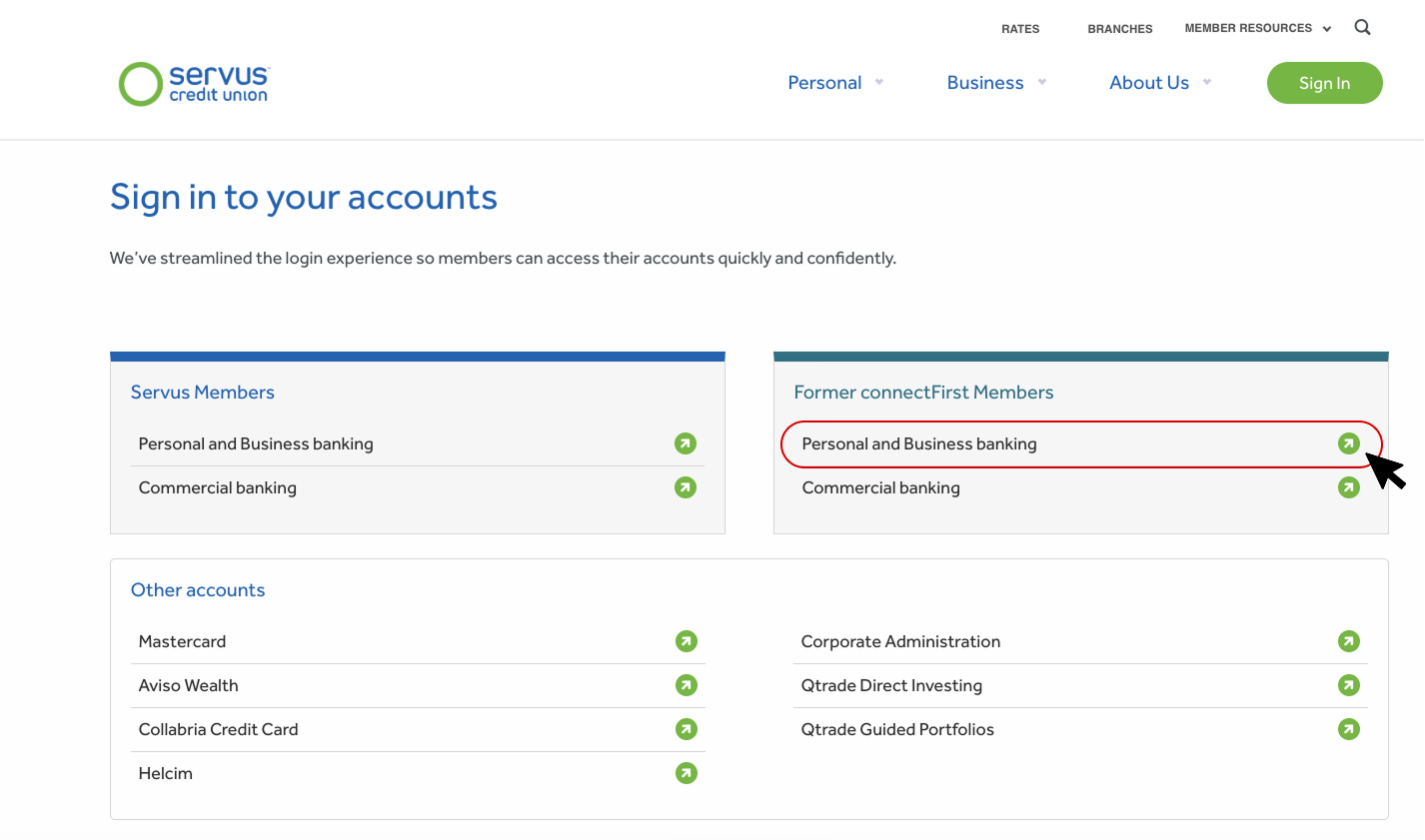Open the Rates page
Viewport: 1425px width, 840px height.
click(1020, 29)
